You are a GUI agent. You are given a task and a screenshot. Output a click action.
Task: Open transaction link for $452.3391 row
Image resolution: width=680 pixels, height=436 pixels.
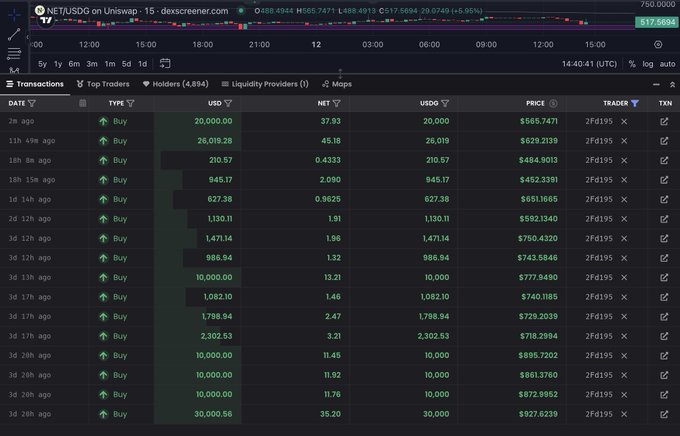[x=664, y=180]
